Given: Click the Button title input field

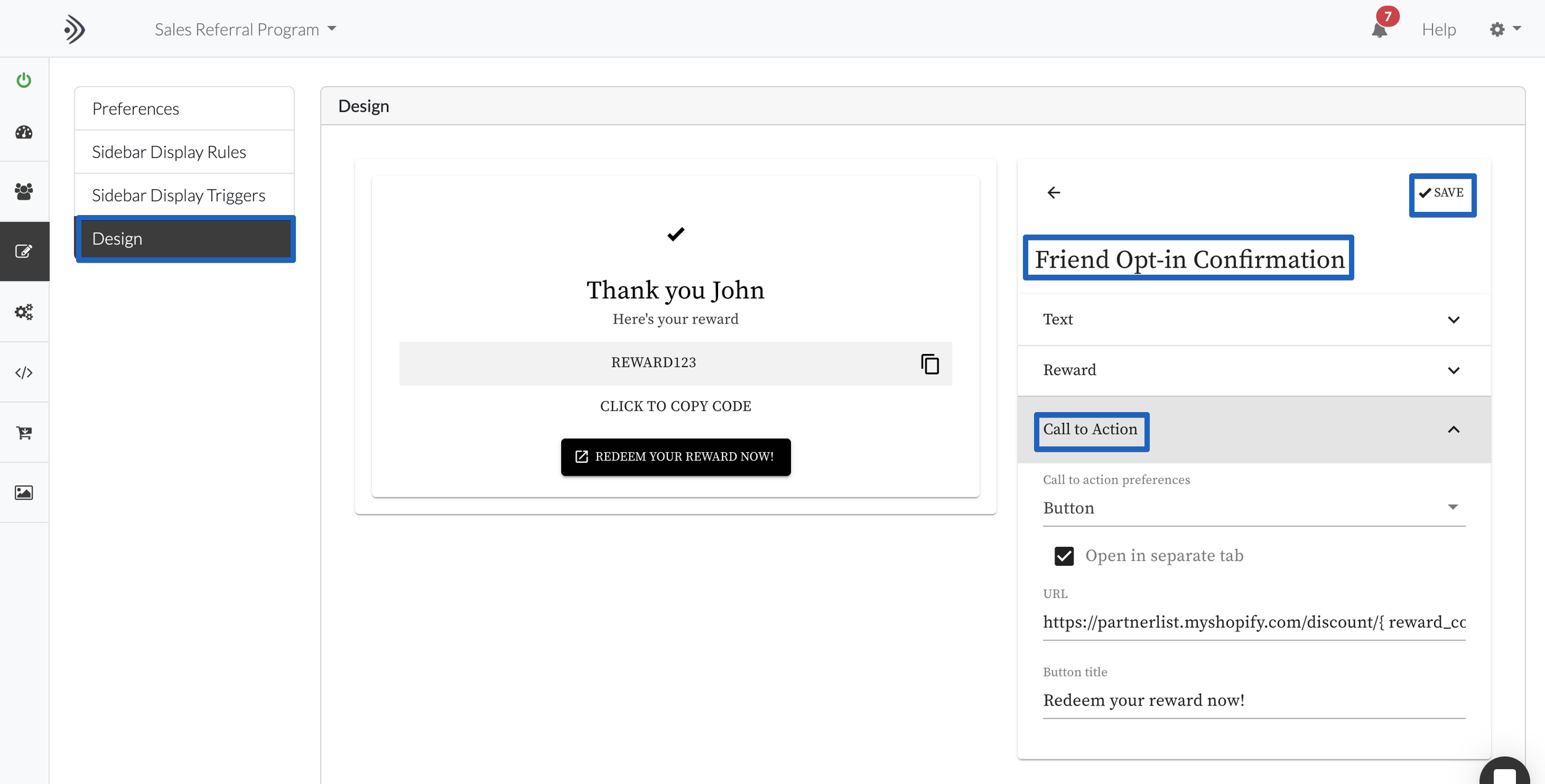Looking at the screenshot, I should click(x=1253, y=701).
